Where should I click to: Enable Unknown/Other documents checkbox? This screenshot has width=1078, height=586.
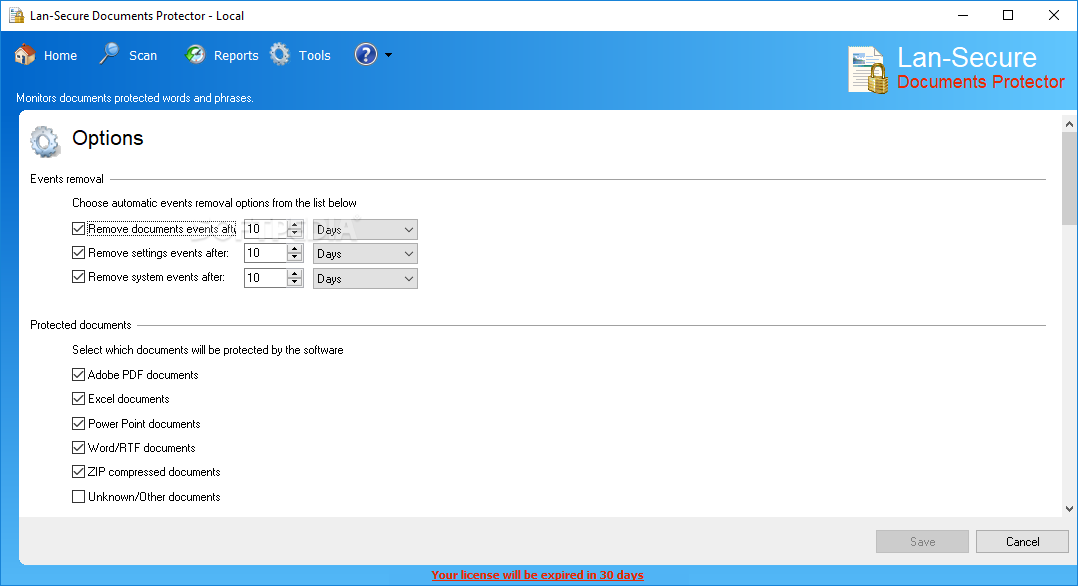point(78,496)
